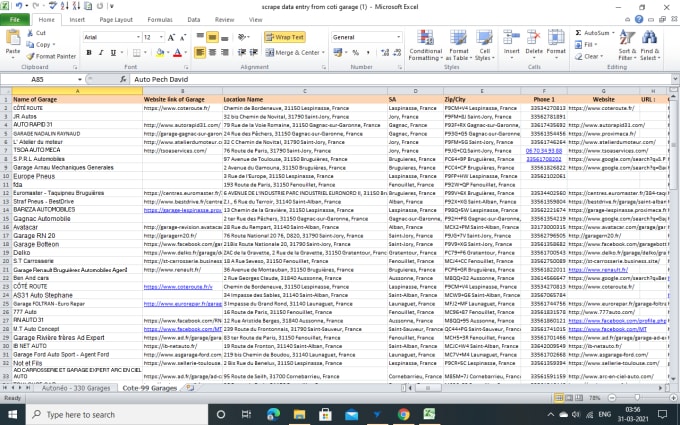Click the Format cells icon in Cells group
Image resolution: width=680 pixels, height=425 pixels.
pos(556,37)
